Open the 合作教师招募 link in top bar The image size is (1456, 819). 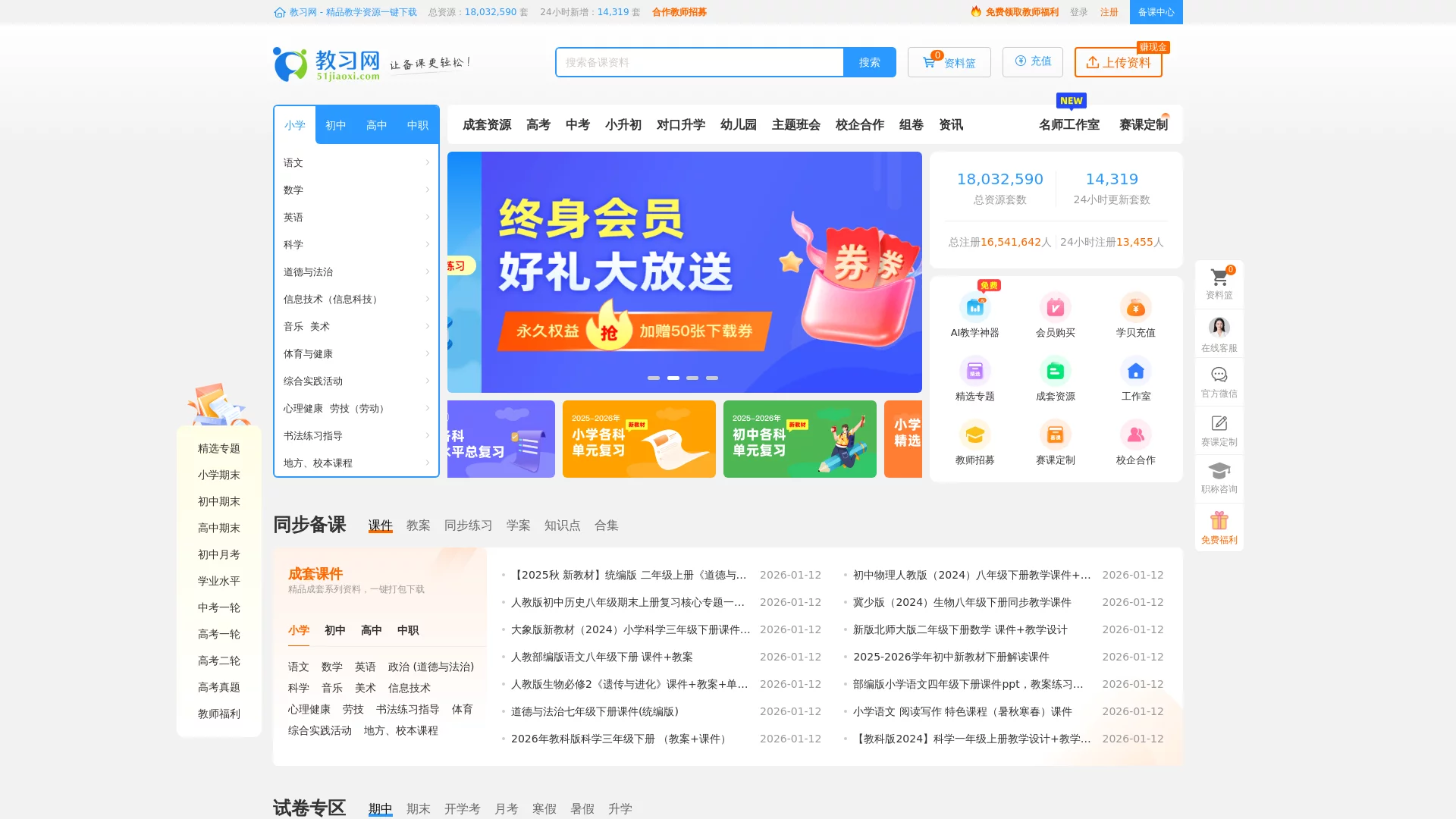pyautogui.click(x=679, y=11)
